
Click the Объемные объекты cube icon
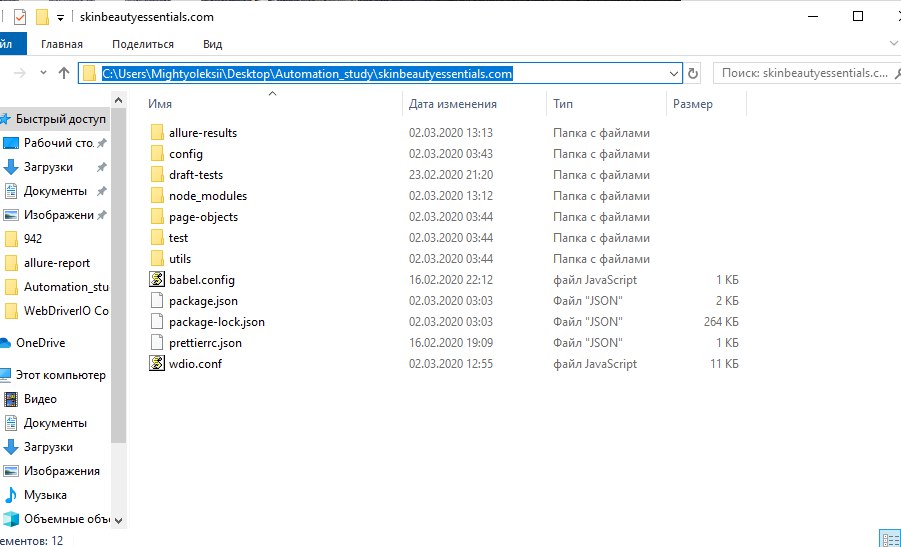(x=11, y=519)
